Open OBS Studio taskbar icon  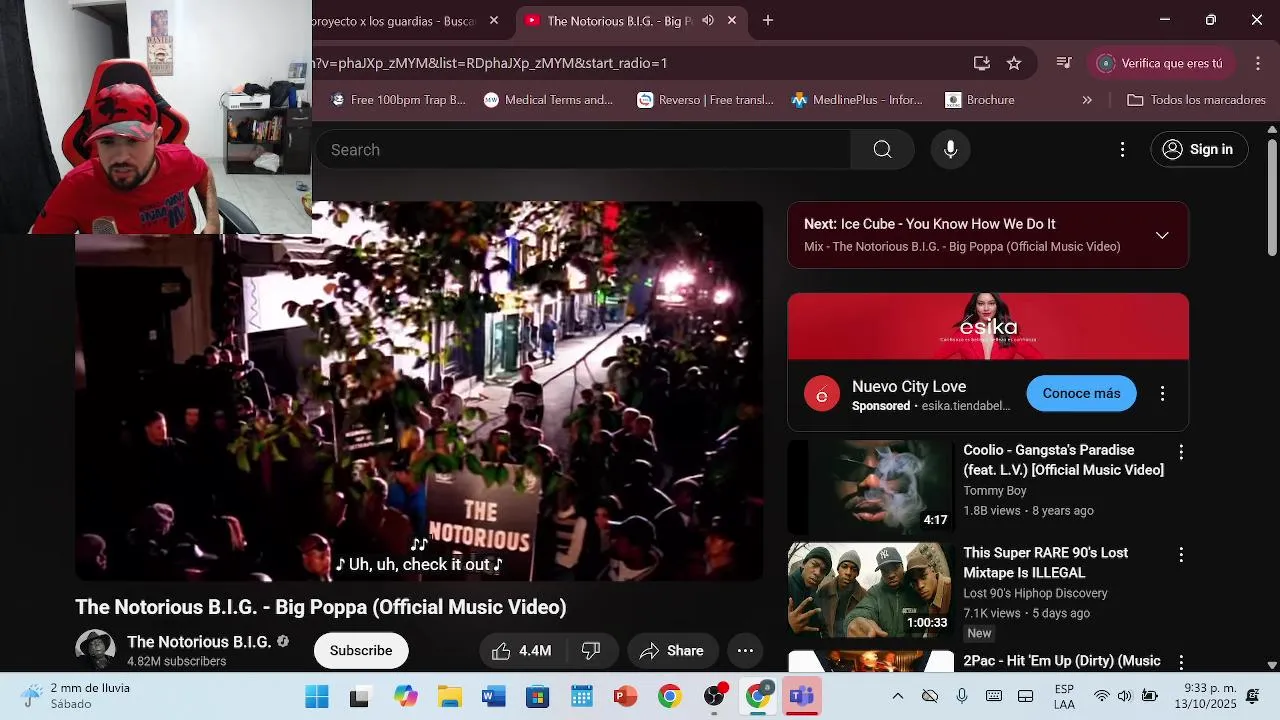(x=714, y=696)
